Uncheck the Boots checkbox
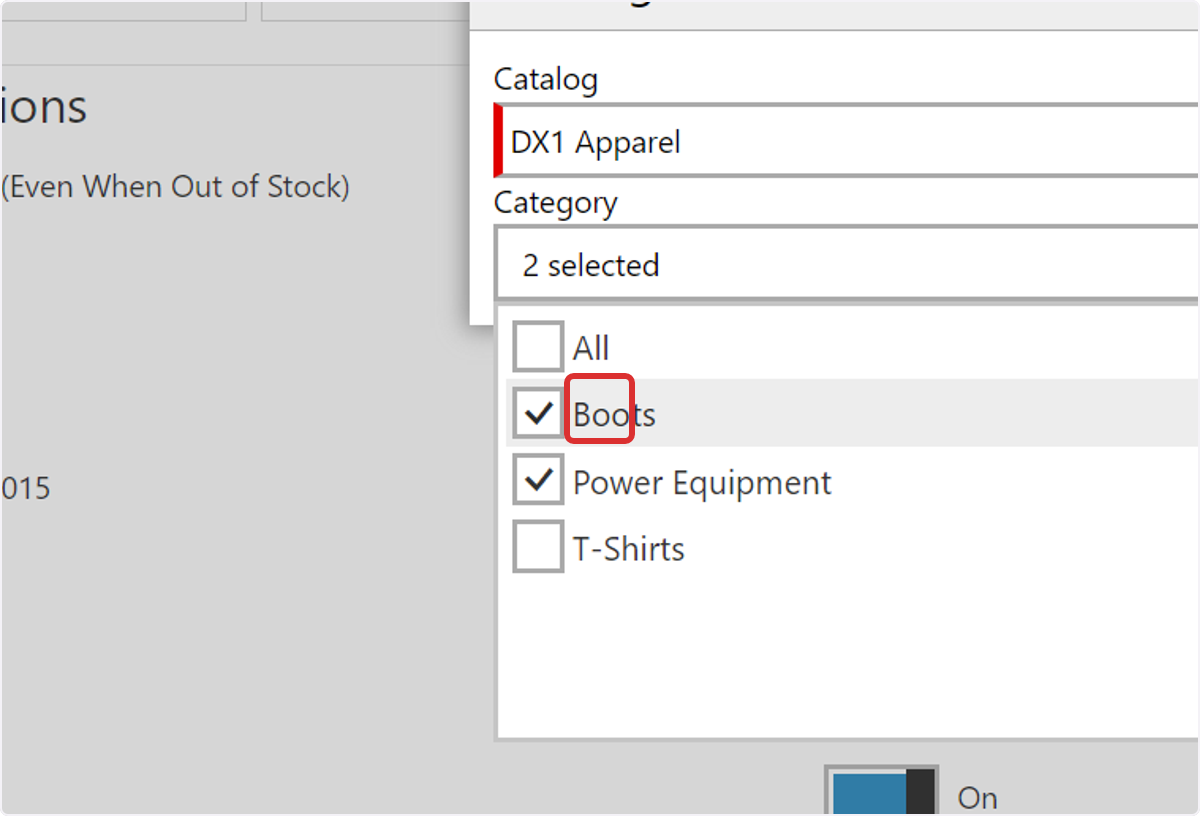The width and height of the screenshot is (1200, 816). tap(538, 413)
